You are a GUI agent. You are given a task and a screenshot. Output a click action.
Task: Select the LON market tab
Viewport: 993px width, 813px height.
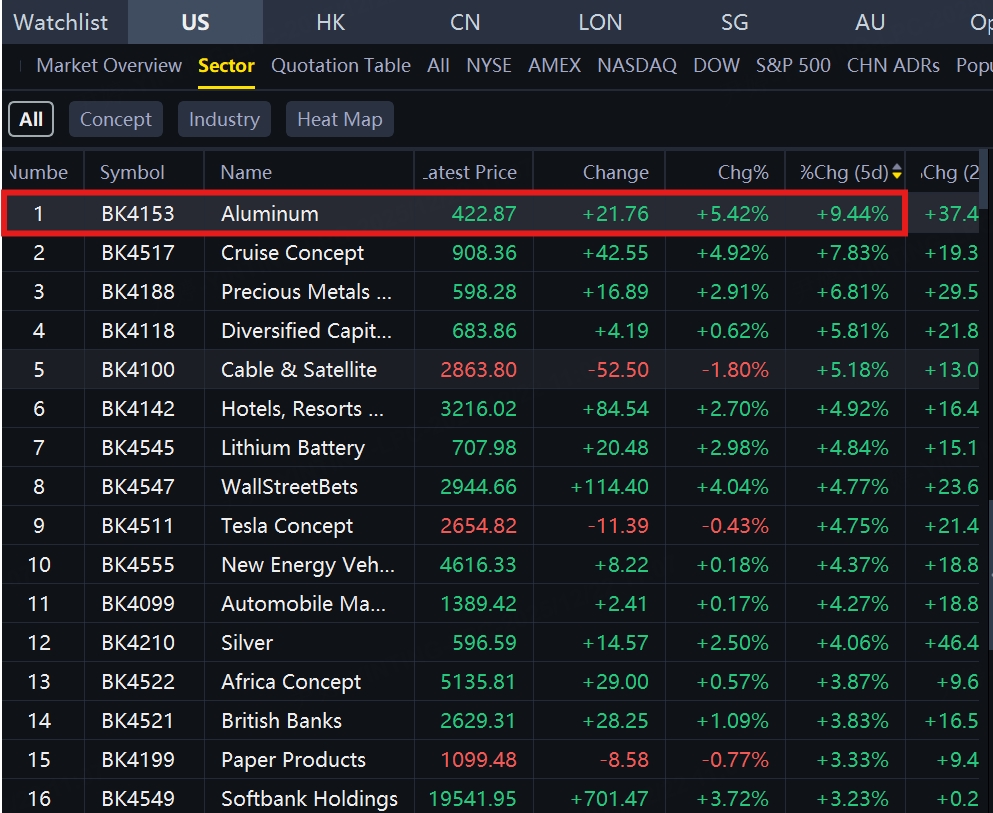tap(600, 22)
